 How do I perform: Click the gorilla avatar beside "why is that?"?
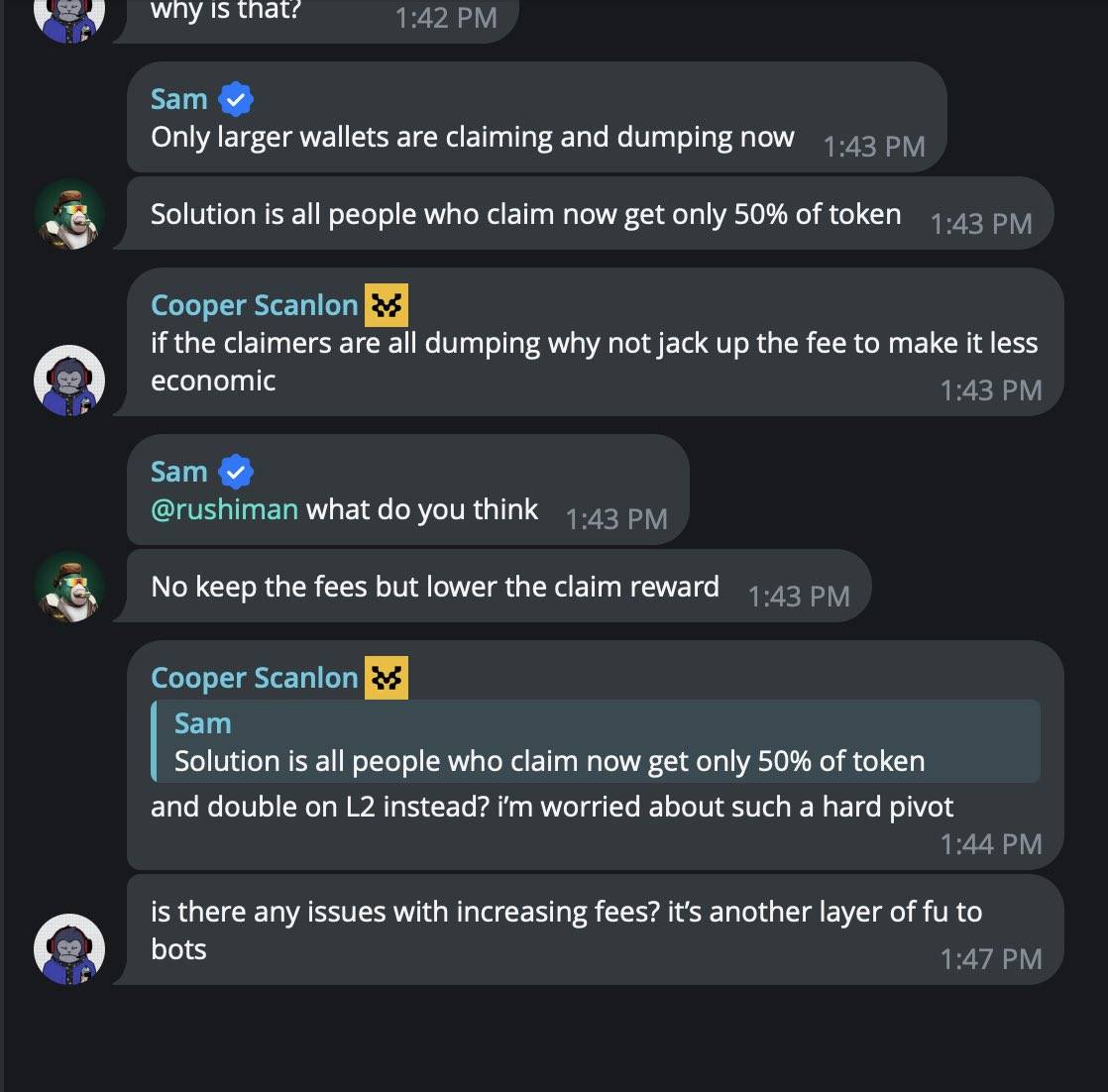click(x=69, y=16)
